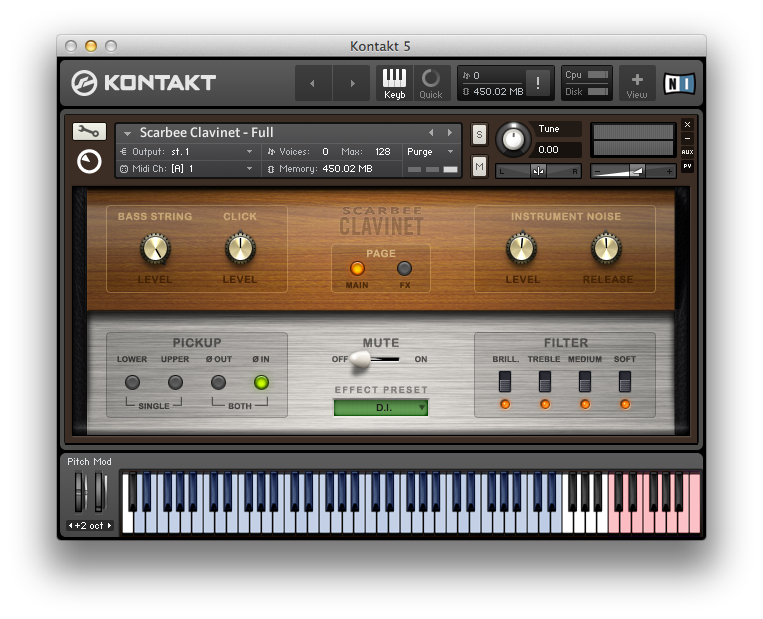Click the Voices 0 readout
763x619 pixels.
click(x=326, y=152)
